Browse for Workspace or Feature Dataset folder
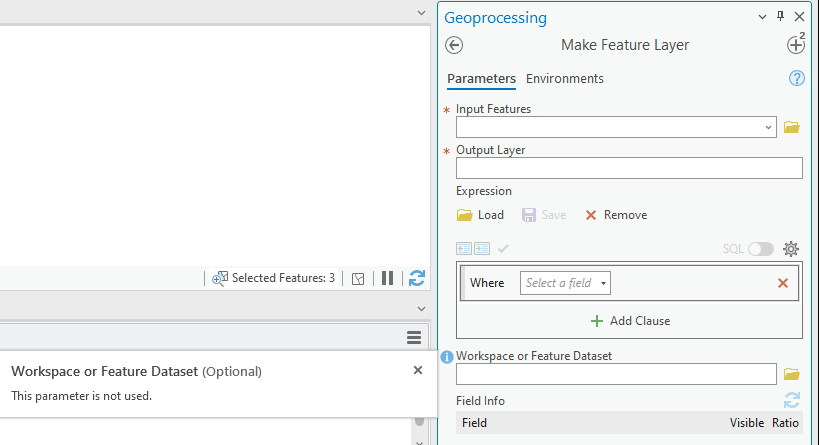Screen dimensions: 819x445 (792, 374)
